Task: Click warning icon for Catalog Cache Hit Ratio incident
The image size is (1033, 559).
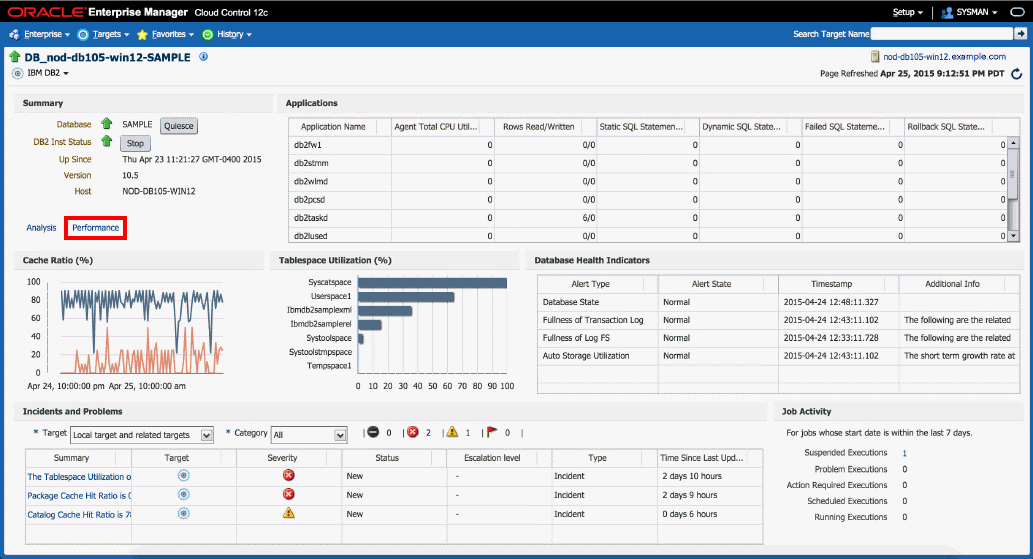Action: point(289,513)
